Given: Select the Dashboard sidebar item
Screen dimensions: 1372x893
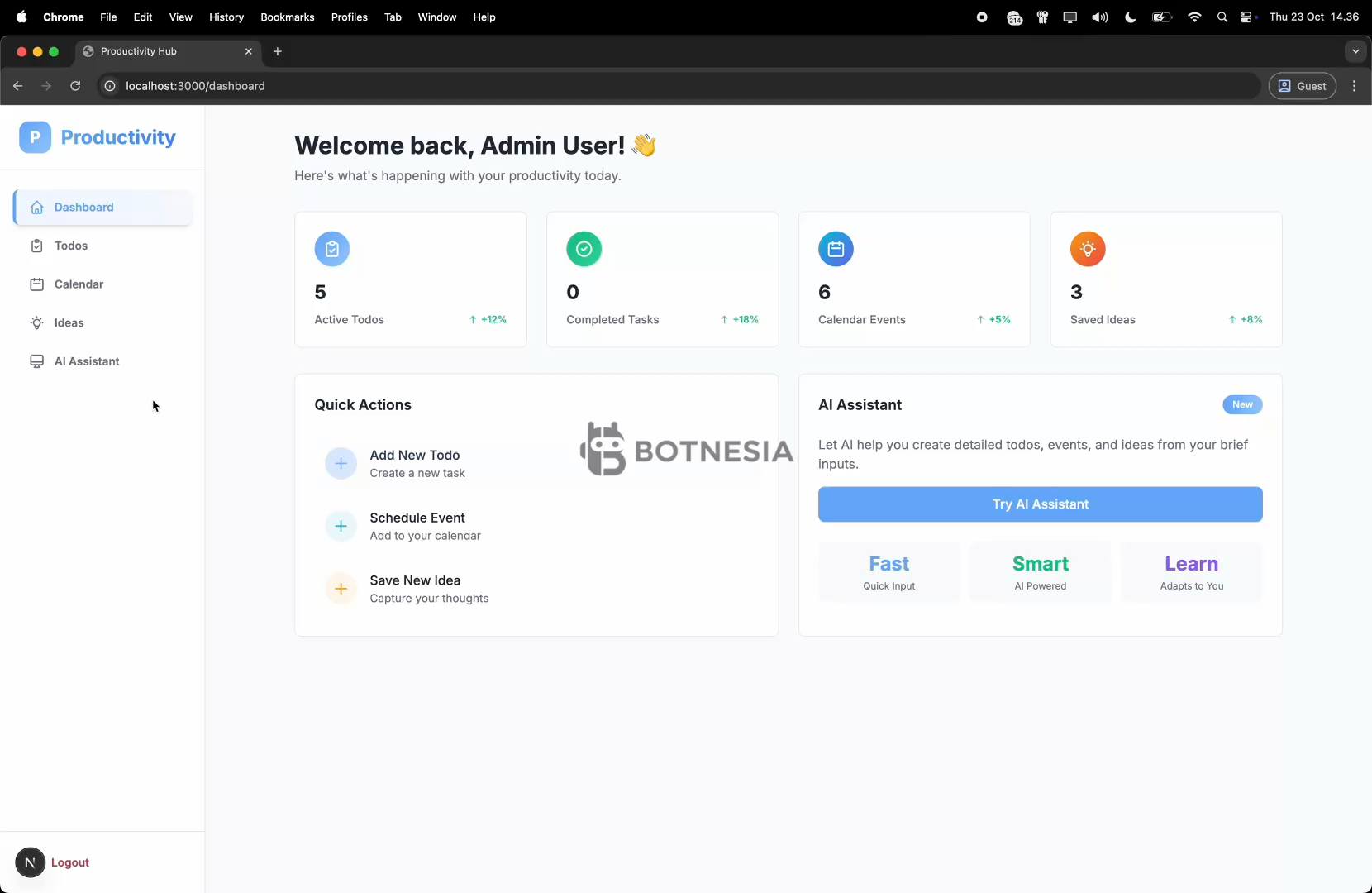Looking at the screenshot, I should point(102,208).
